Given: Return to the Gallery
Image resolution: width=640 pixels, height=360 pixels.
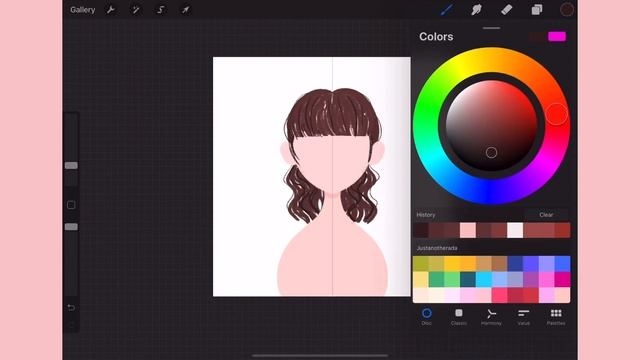Looking at the screenshot, I should (82, 10).
